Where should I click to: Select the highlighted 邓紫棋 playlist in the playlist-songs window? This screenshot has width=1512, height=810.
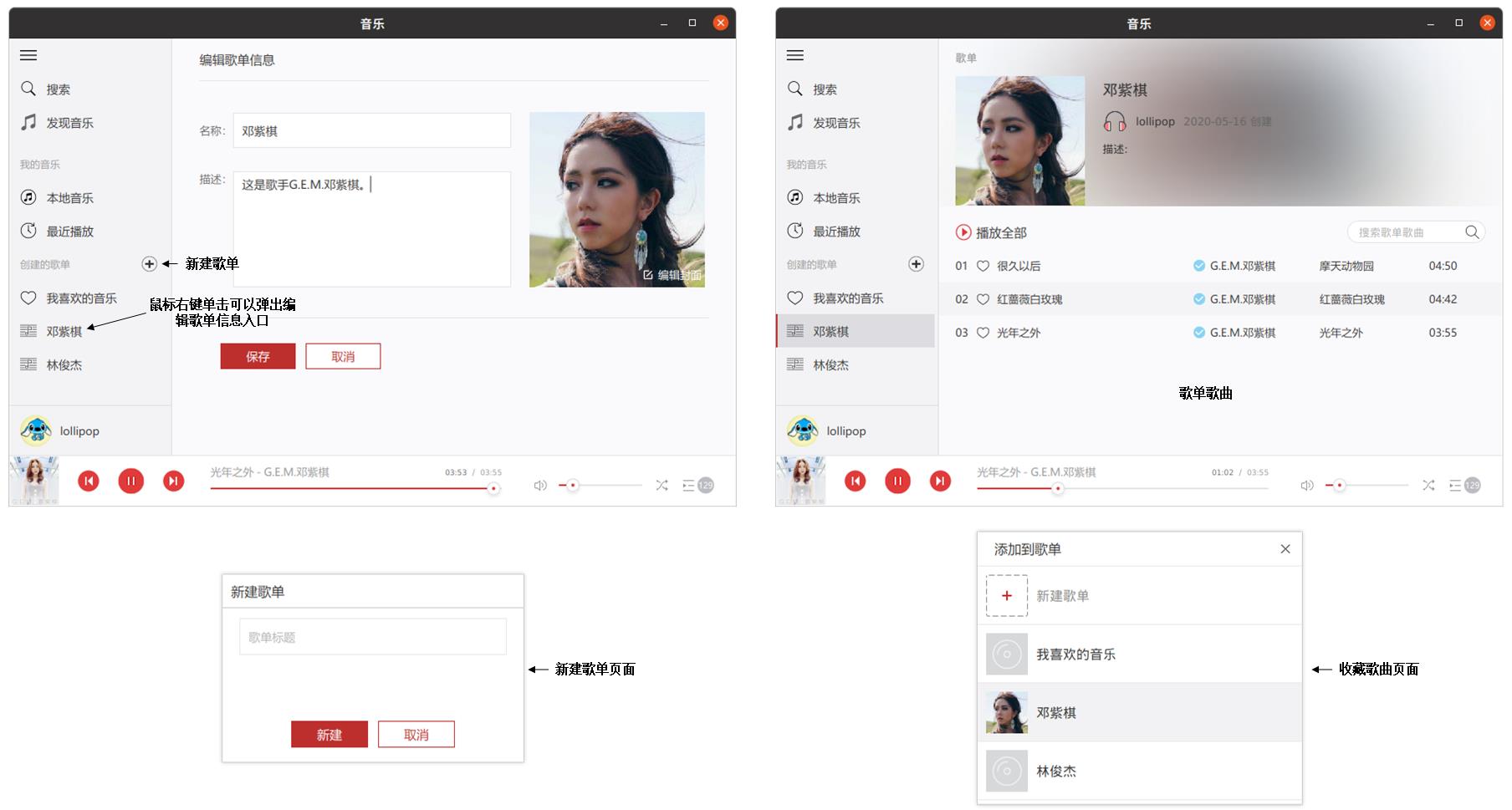[856, 331]
